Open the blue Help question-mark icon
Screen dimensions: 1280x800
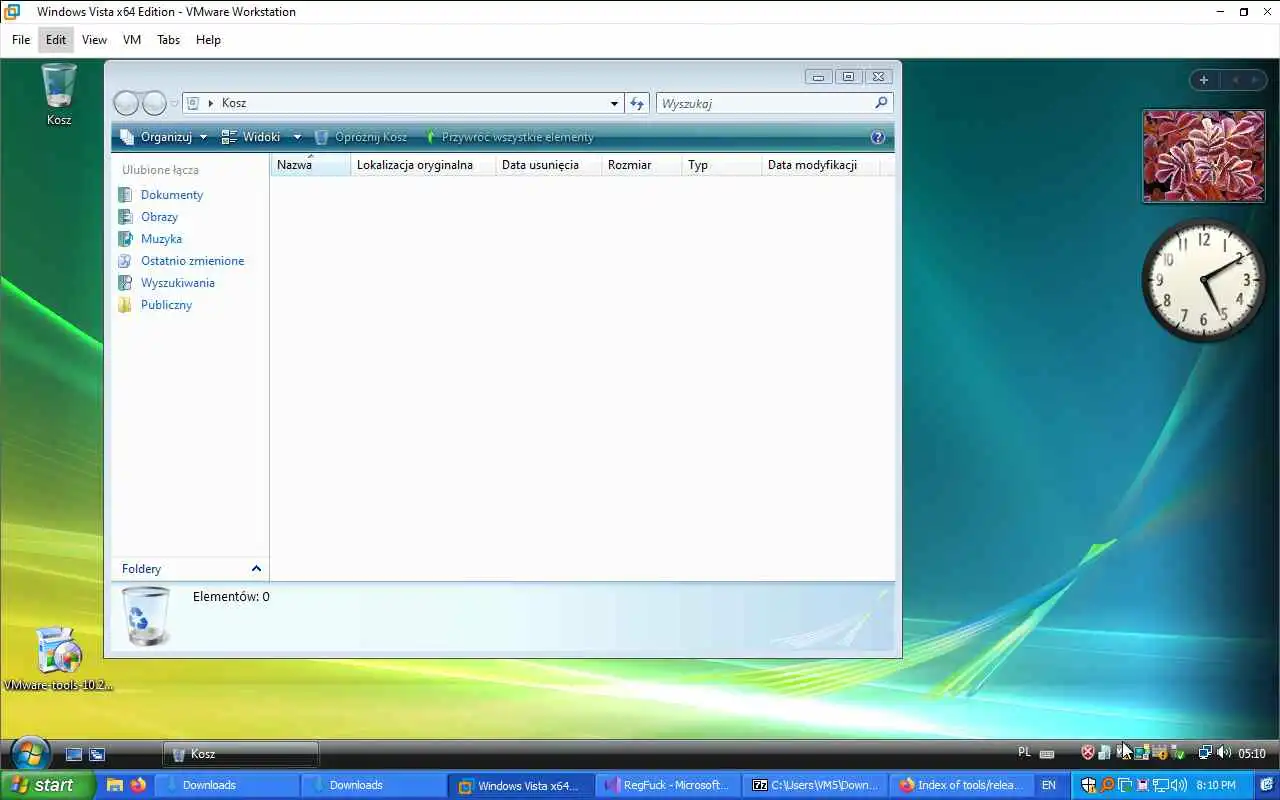click(x=878, y=137)
